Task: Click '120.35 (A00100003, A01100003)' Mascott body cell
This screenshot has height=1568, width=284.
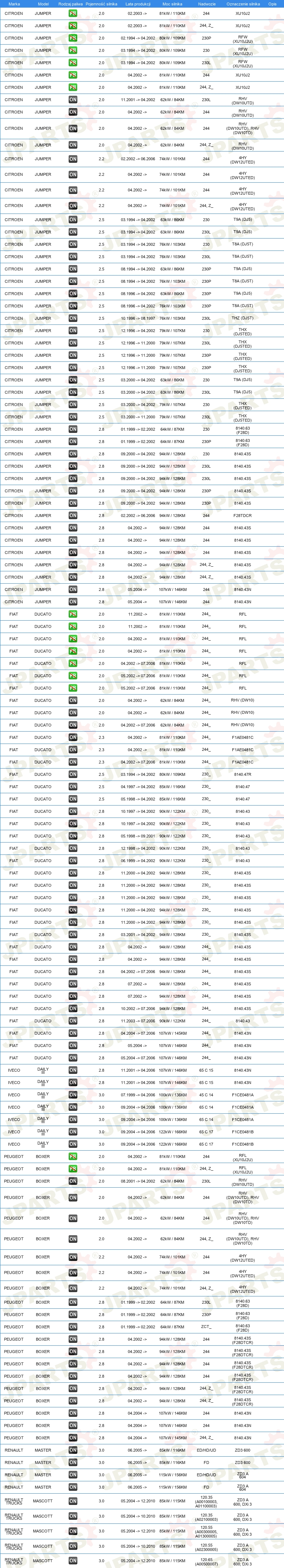Action: (207, 1501)
